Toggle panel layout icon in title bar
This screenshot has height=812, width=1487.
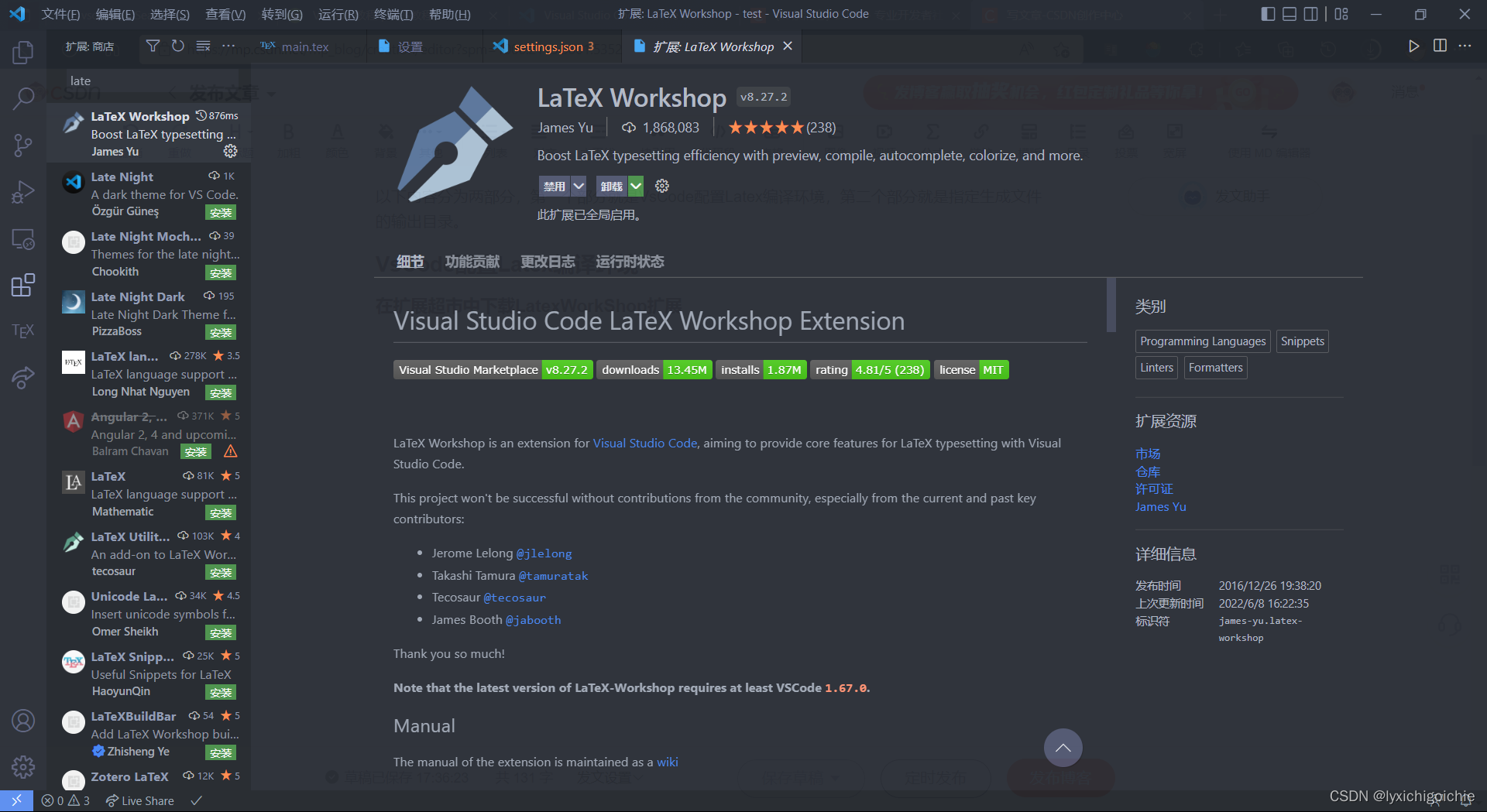pyautogui.click(x=1290, y=14)
